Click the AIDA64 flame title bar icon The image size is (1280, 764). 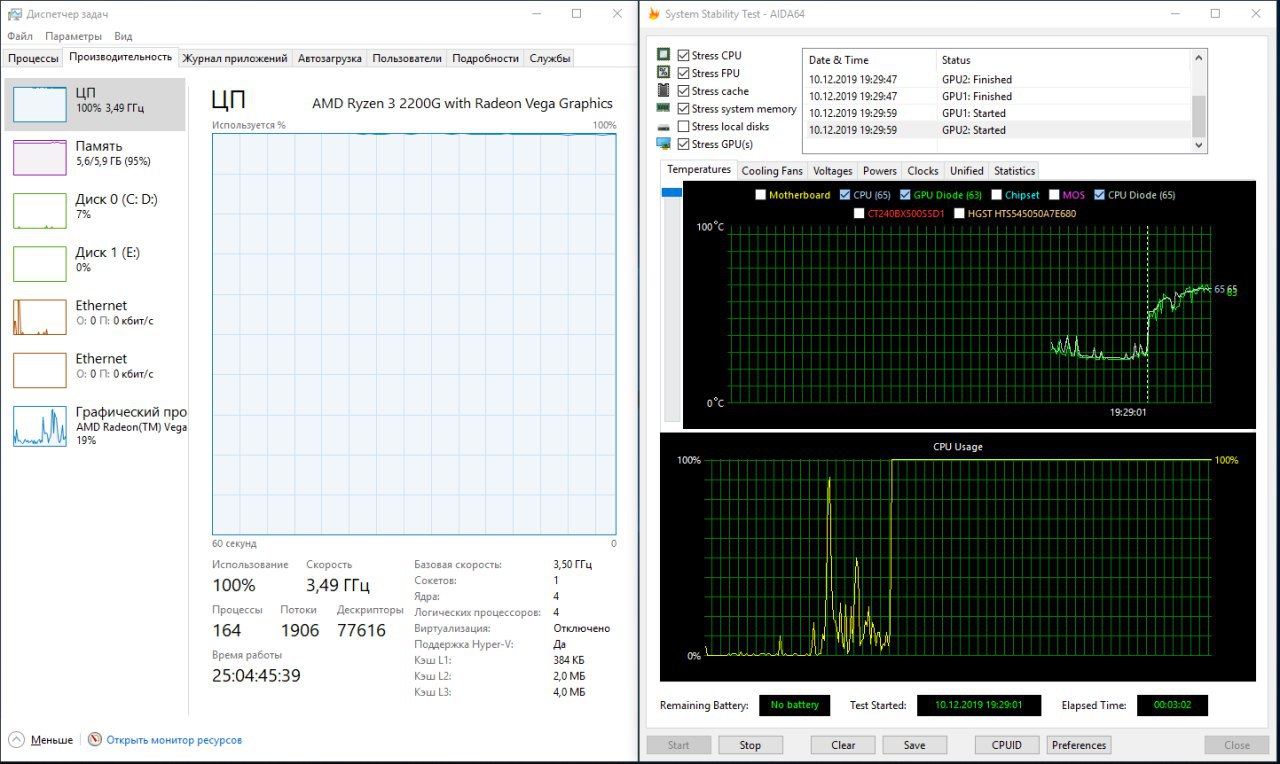click(653, 14)
